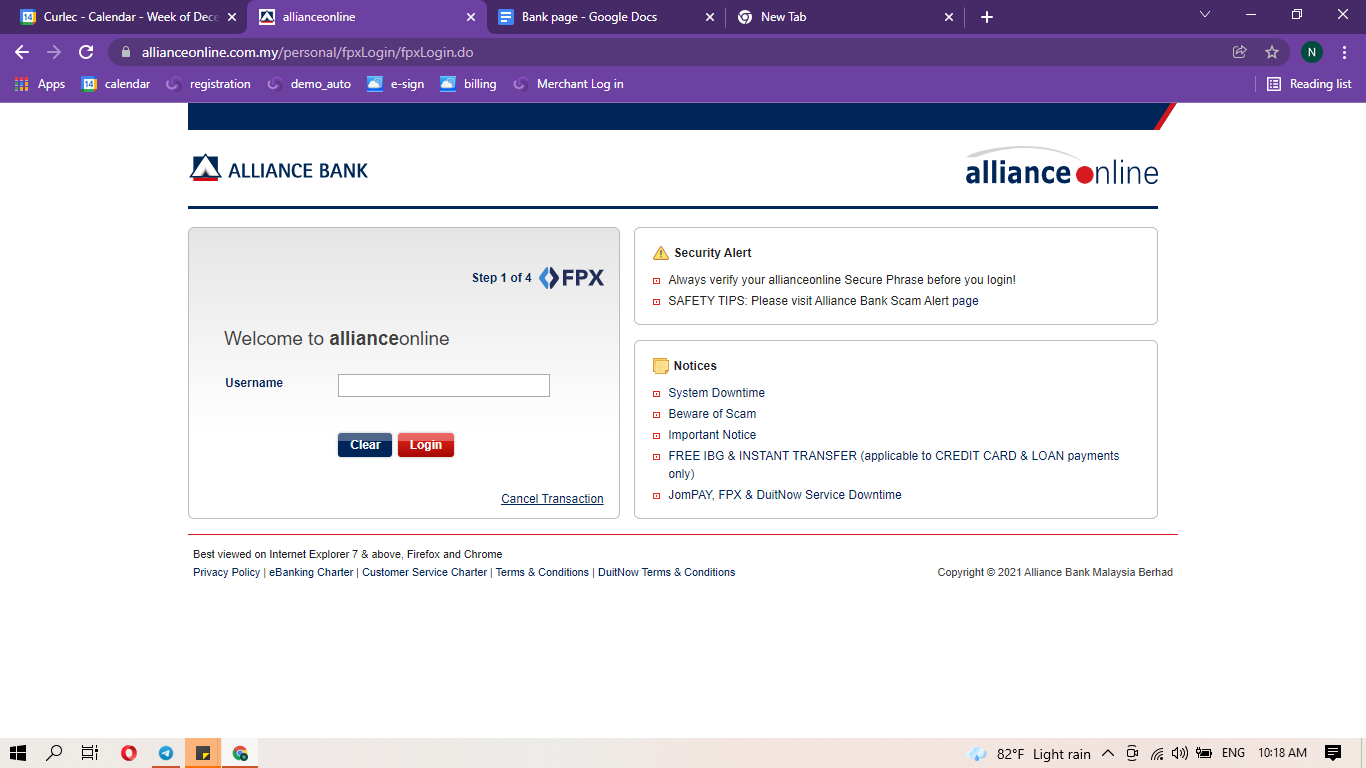This screenshot has height=768, width=1366.
Task: Open Task View on taskbar
Action: tap(90, 753)
